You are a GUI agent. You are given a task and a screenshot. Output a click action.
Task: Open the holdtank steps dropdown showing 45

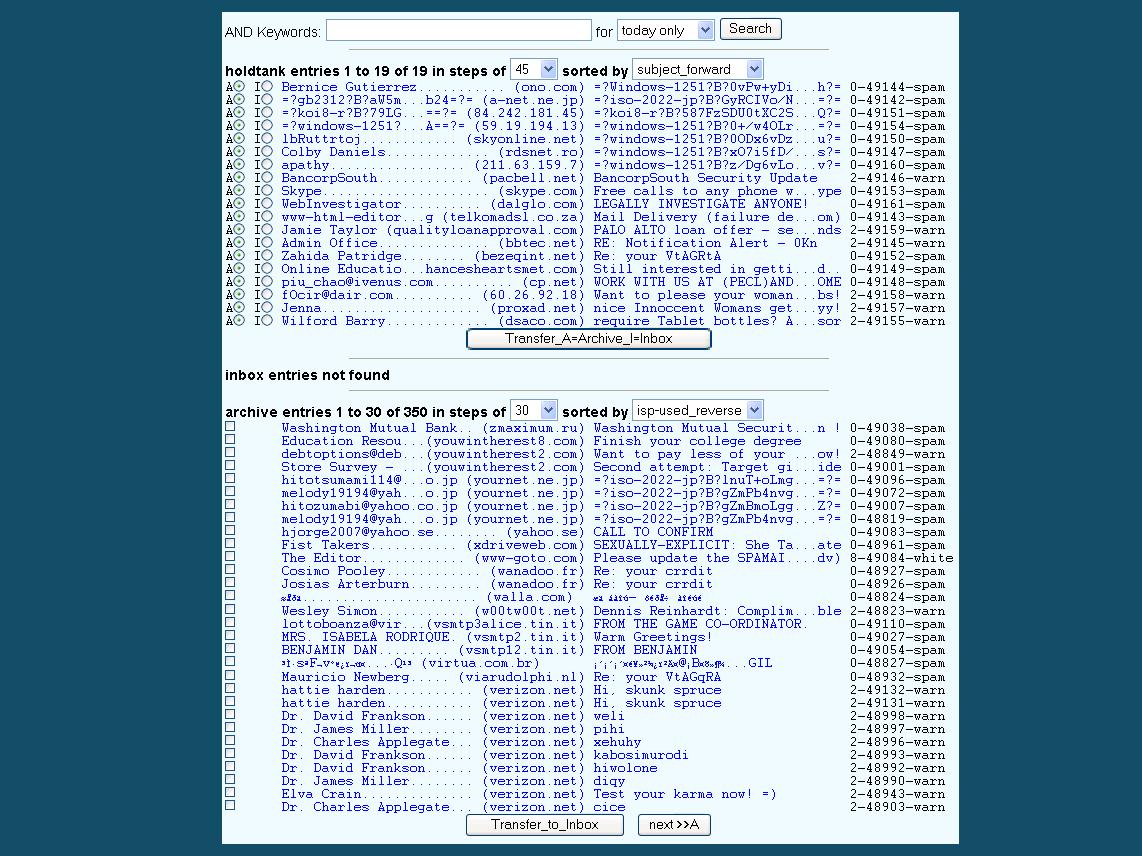click(x=534, y=69)
